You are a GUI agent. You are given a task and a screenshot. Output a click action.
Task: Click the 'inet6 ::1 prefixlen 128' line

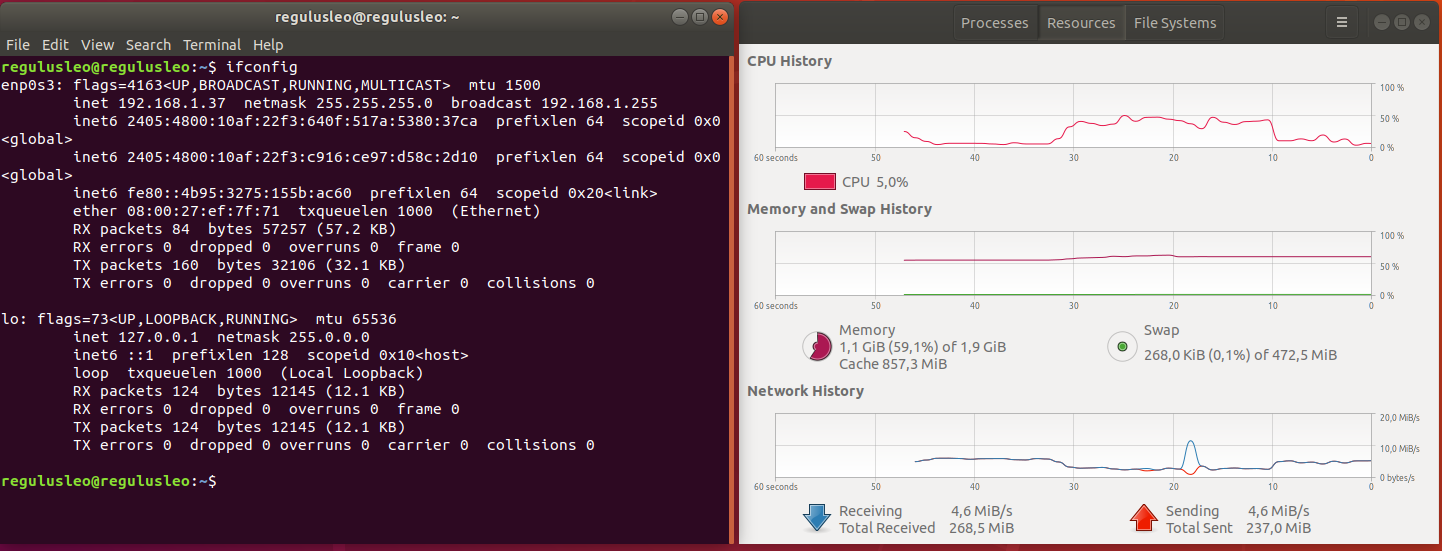point(270,355)
